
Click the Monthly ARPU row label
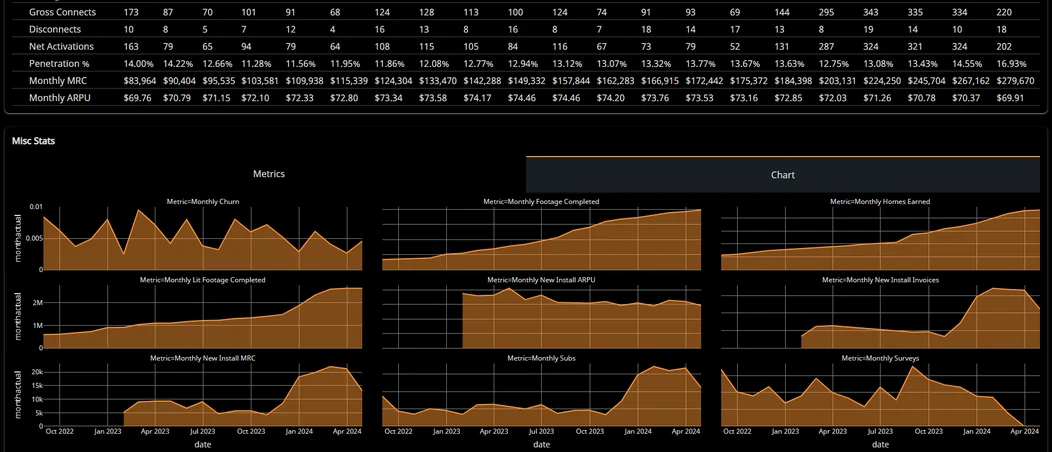coord(58,97)
